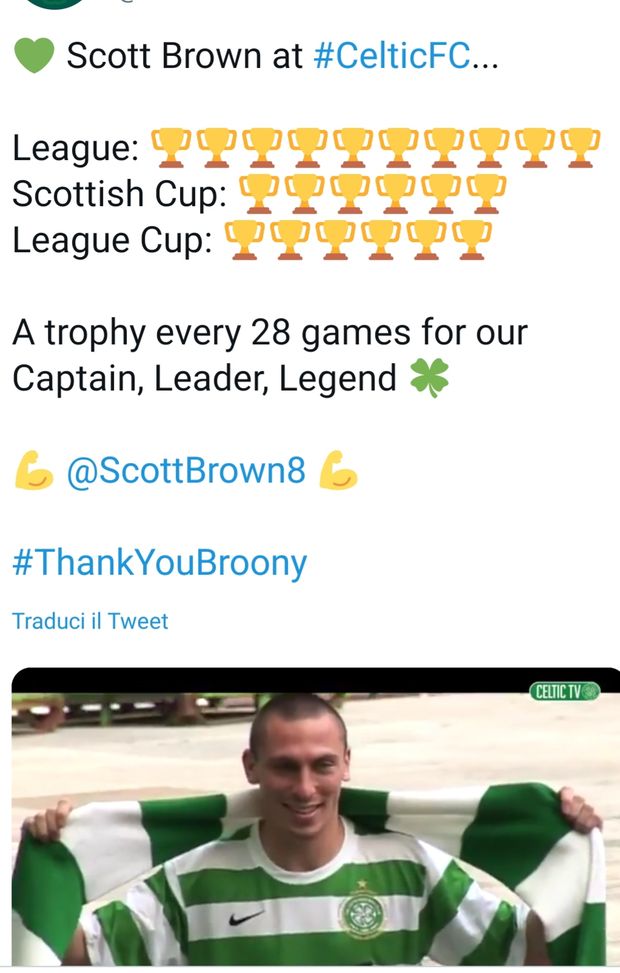Open the @ScottBrown8 profile mention

coord(186,470)
